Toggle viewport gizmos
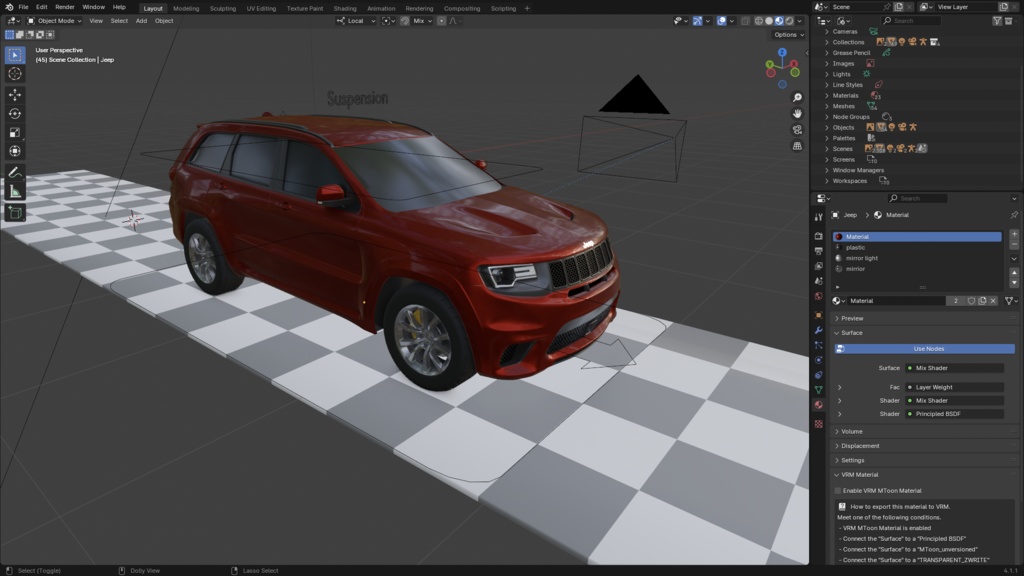 click(697, 21)
